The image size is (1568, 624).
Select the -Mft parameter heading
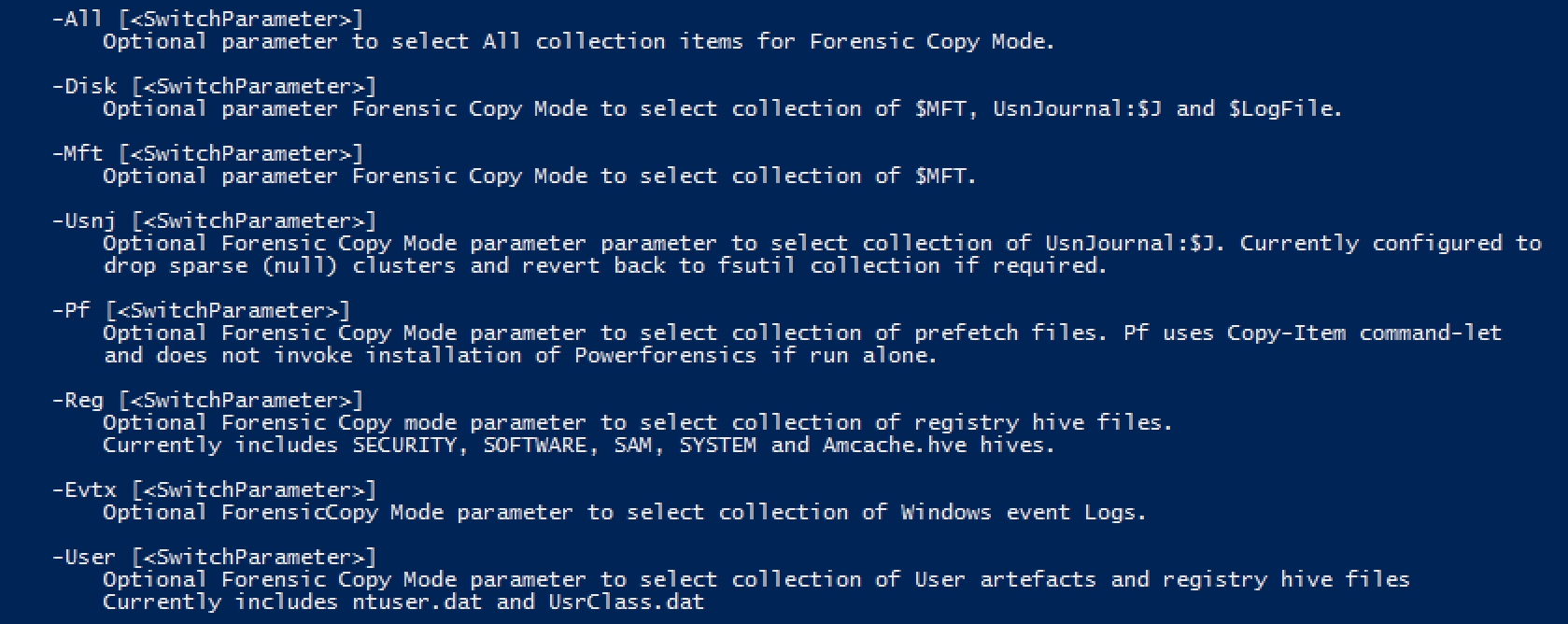[77, 153]
